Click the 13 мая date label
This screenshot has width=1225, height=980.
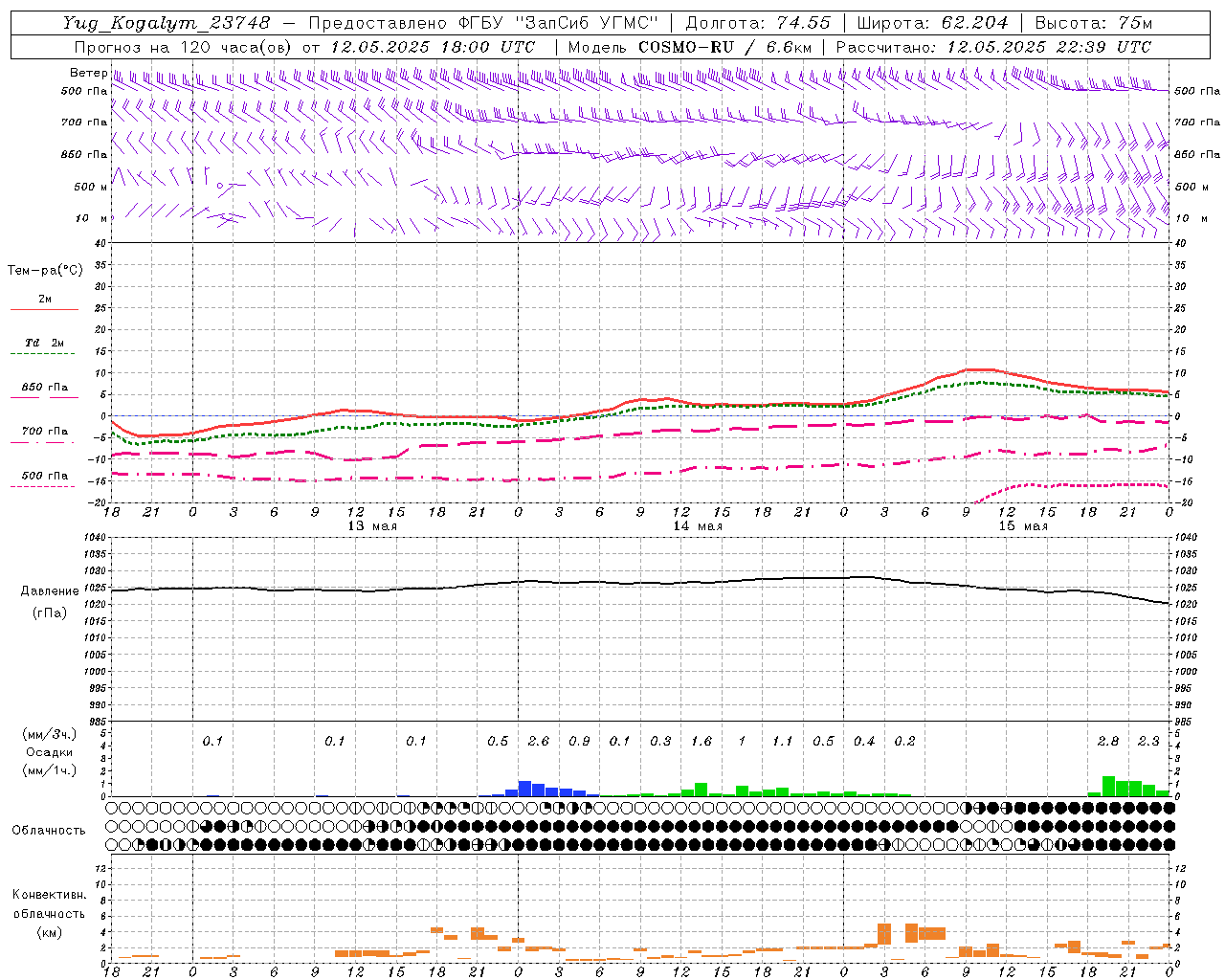pos(372,526)
